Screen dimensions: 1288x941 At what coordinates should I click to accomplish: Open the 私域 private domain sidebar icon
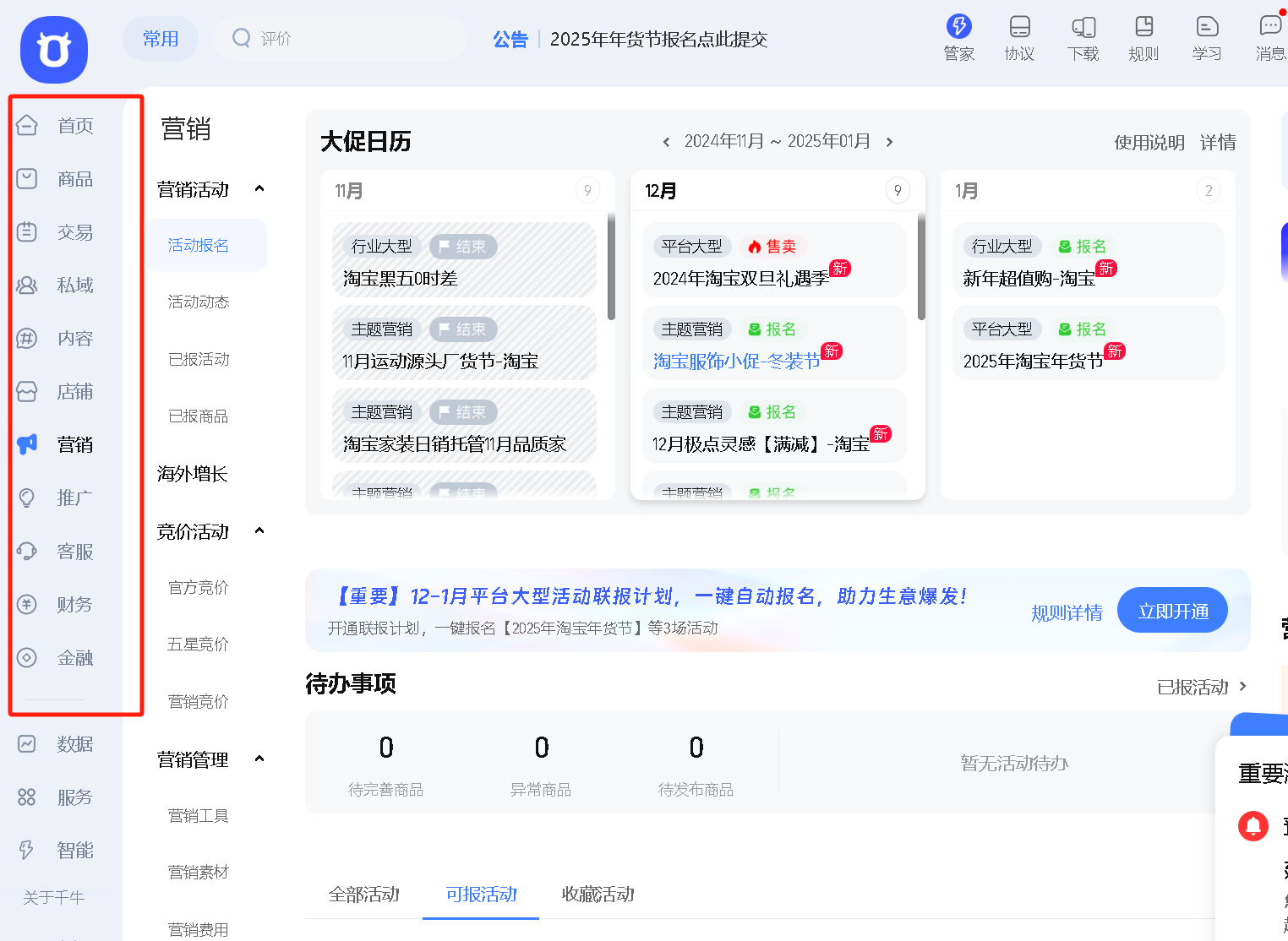[27, 285]
